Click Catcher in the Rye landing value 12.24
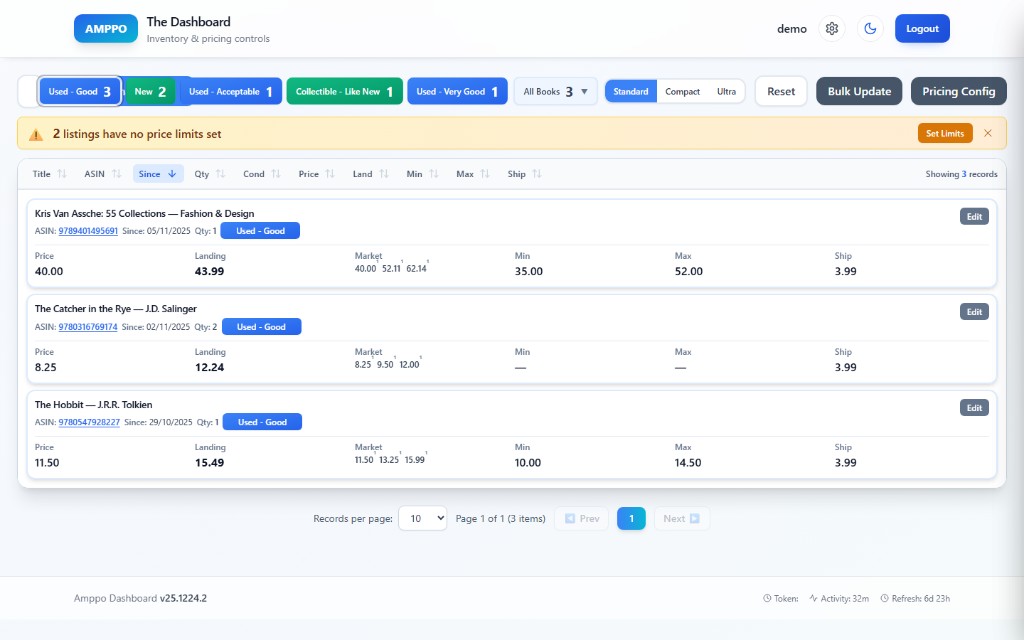The width and height of the screenshot is (1024, 640). 209,367
